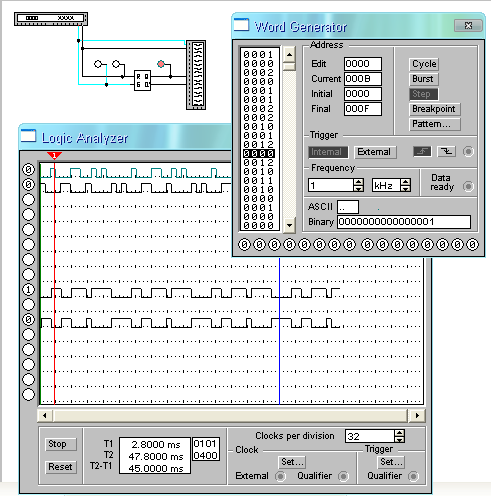This screenshot has height=496, width=491.
Task: Click the blue cursor 2 line
Action: click(279, 330)
